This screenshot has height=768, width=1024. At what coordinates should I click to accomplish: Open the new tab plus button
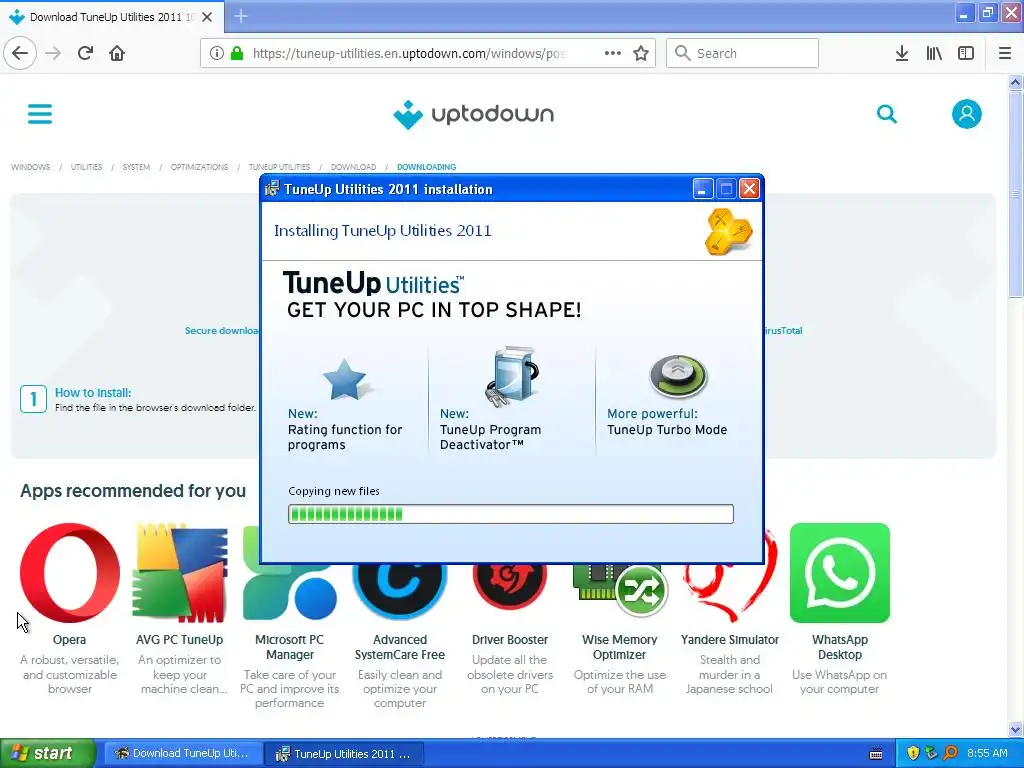tap(241, 16)
